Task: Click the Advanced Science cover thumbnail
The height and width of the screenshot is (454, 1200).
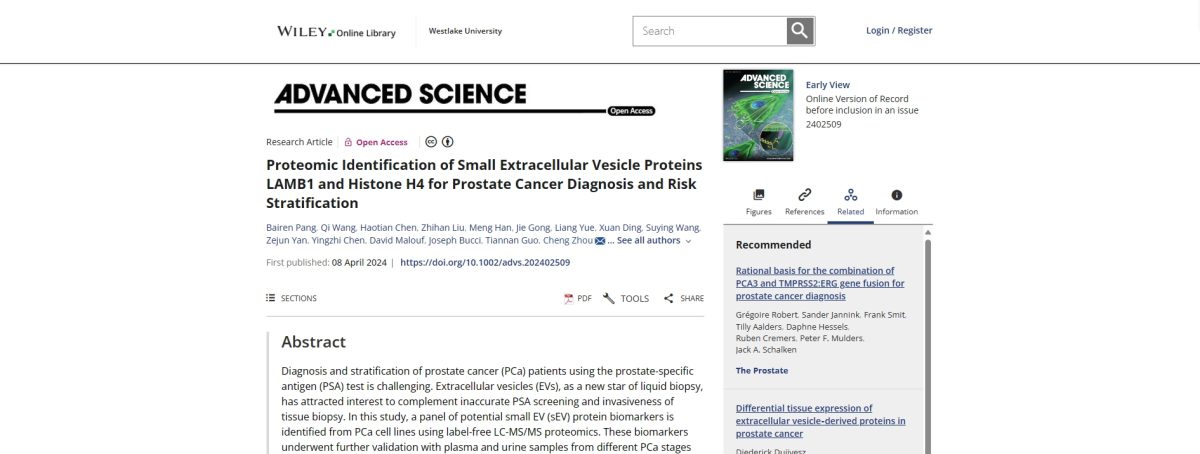Action: [x=757, y=115]
